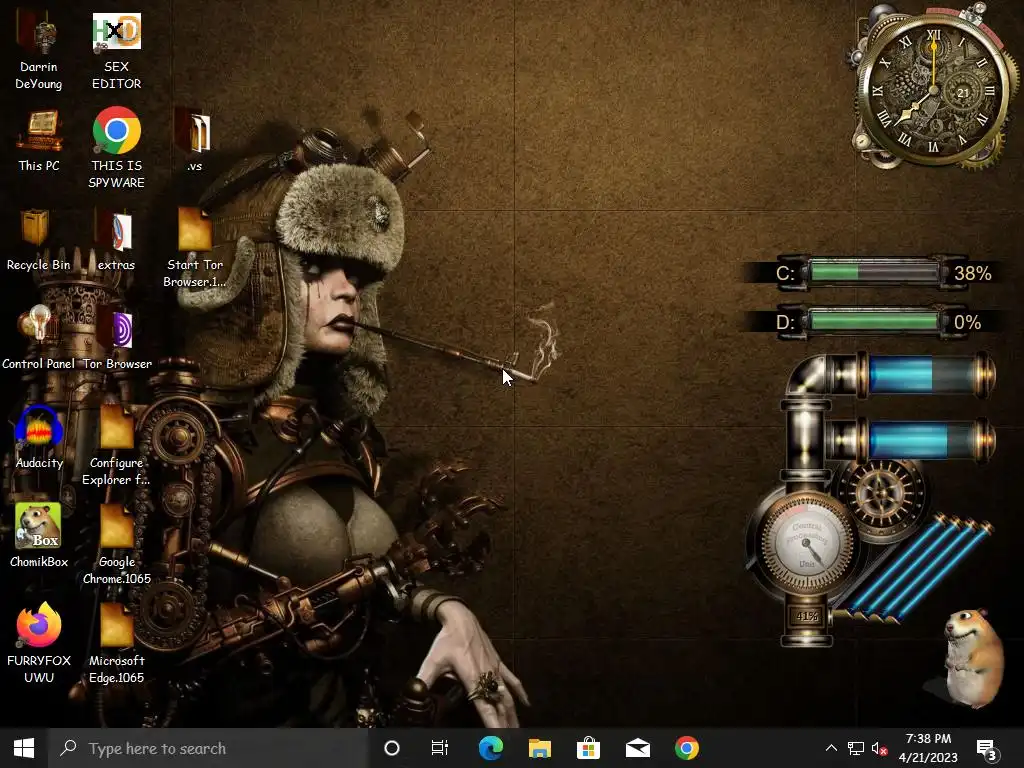This screenshot has width=1024, height=768.
Task: Open the taskbar clock and date
Action: (x=928, y=748)
